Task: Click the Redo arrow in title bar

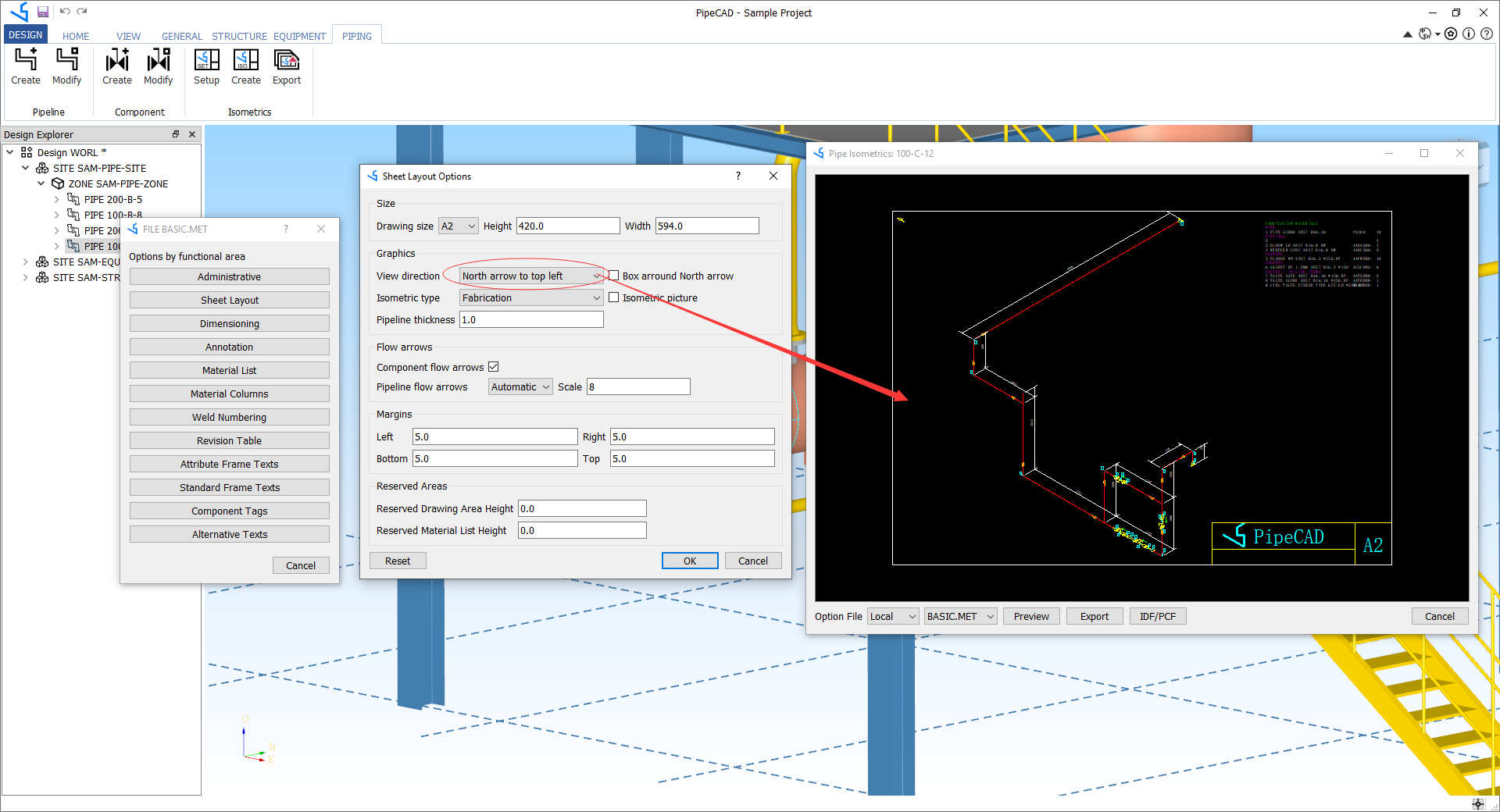Action: click(x=82, y=12)
